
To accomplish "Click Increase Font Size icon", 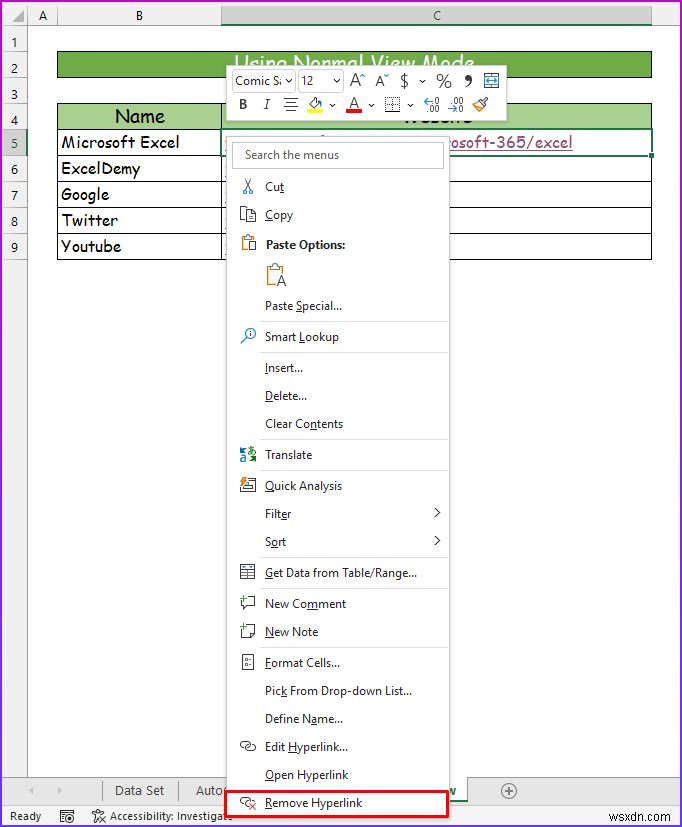I will [357, 80].
